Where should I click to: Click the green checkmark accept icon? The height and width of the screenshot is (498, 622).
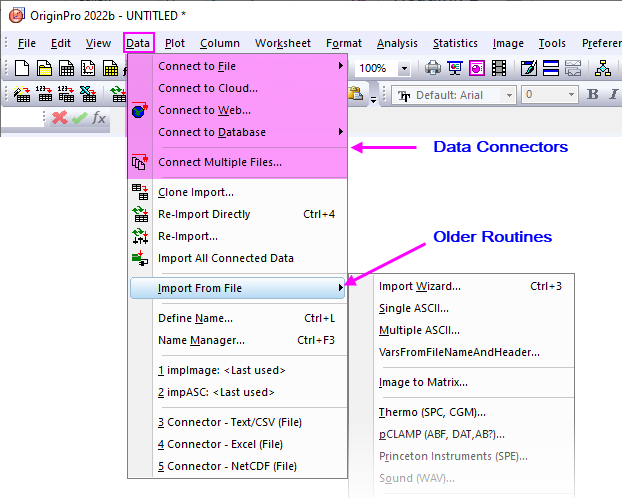click(x=80, y=118)
